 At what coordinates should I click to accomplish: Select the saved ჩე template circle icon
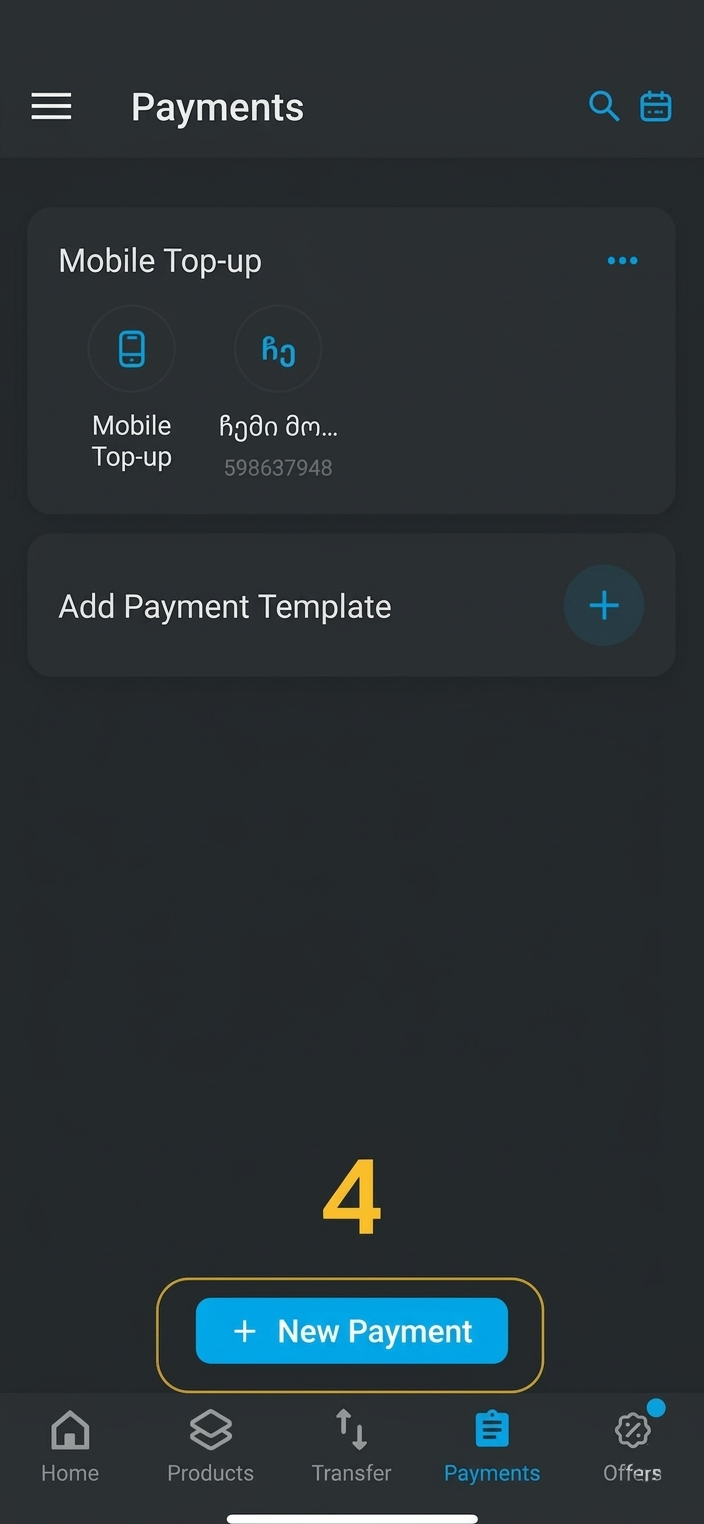[278, 349]
